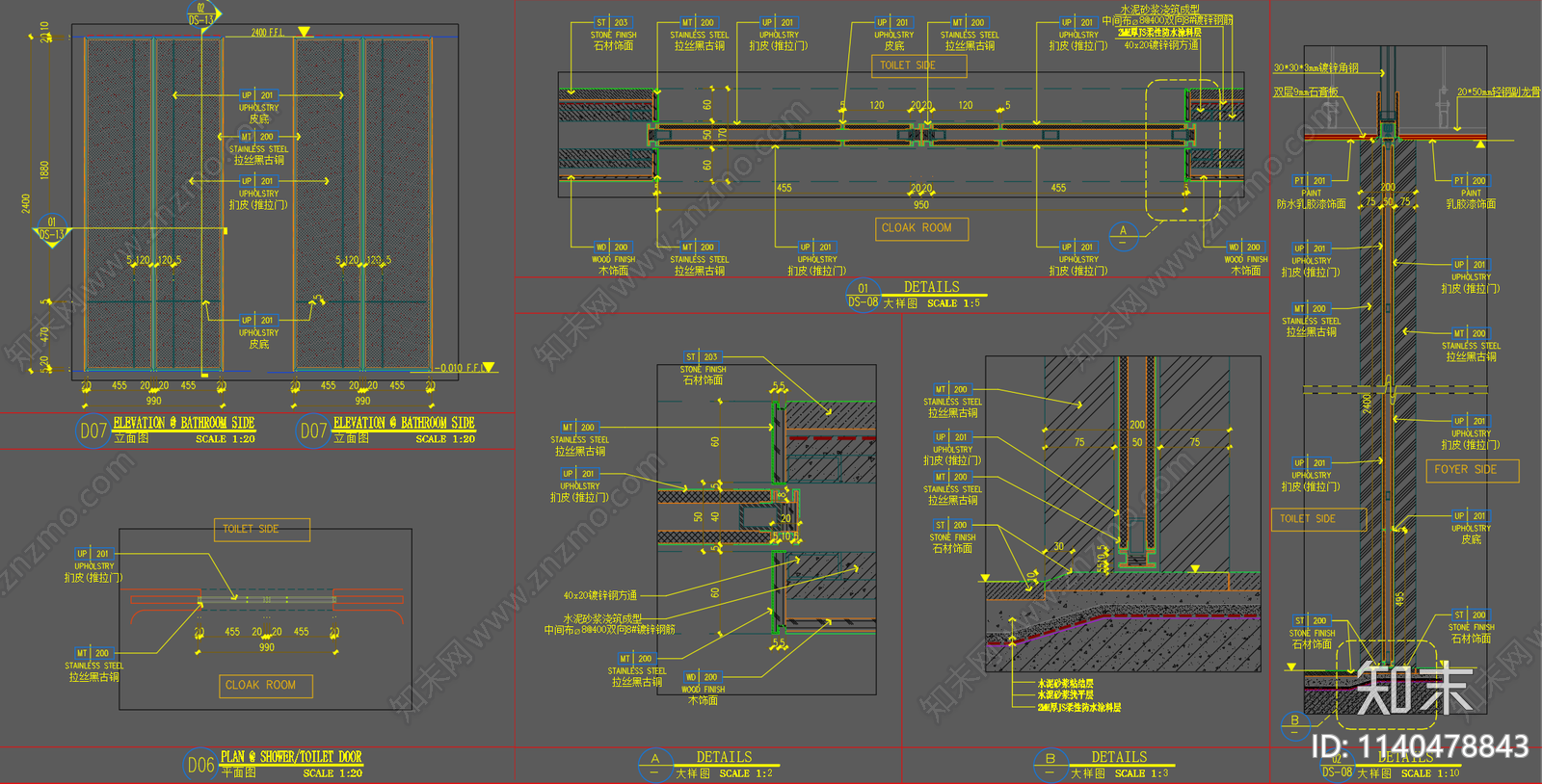Select DETAILS title of detail B
Image resolution: width=1542 pixels, height=784 pixels.
[1119, 758]
